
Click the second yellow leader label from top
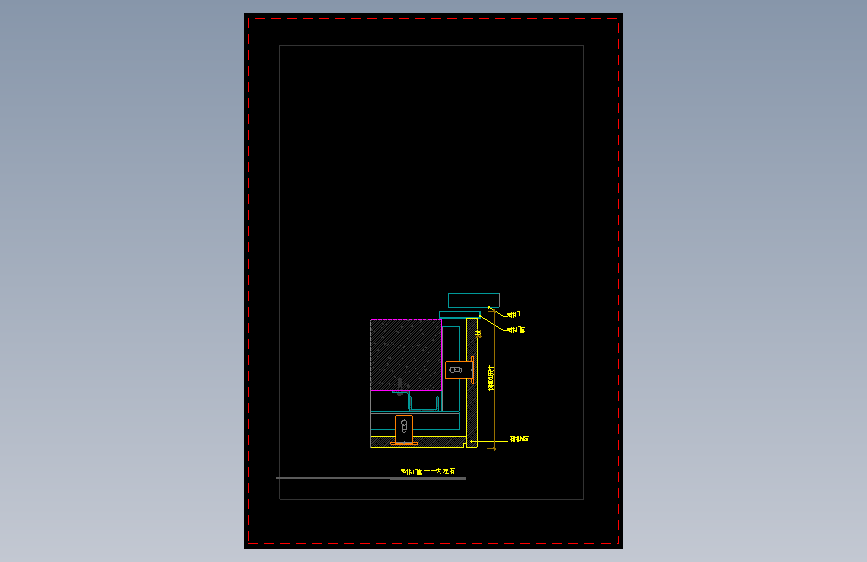coord(516,330)
